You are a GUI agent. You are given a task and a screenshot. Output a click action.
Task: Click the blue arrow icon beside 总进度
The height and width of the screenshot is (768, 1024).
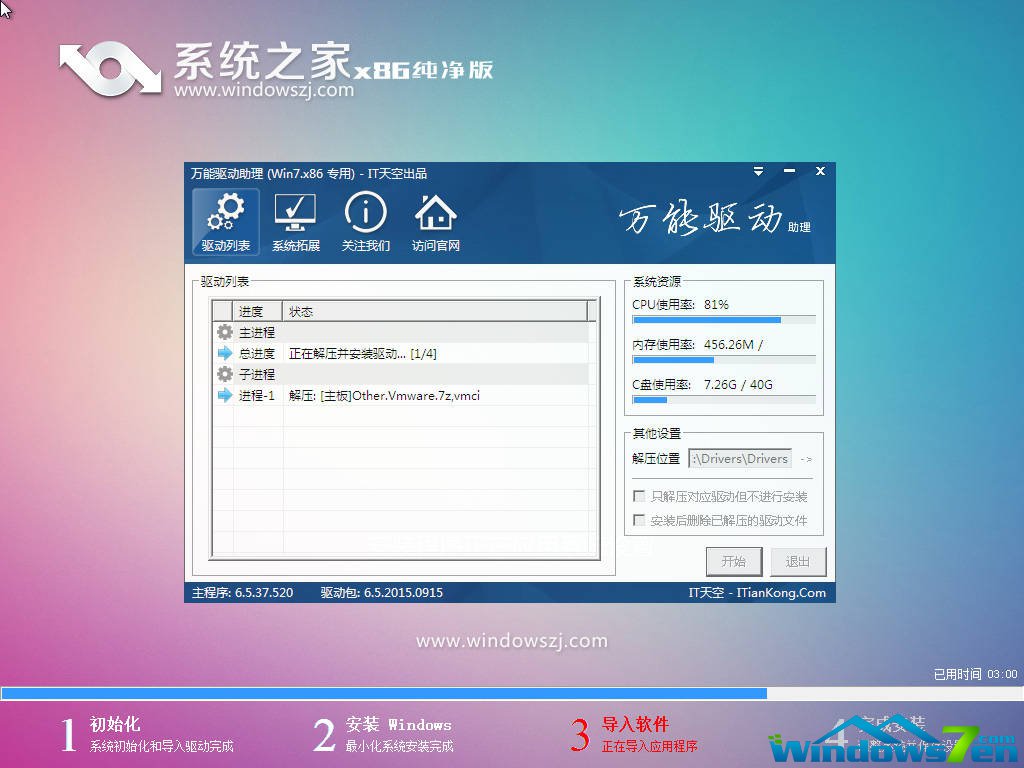point(227,352)
